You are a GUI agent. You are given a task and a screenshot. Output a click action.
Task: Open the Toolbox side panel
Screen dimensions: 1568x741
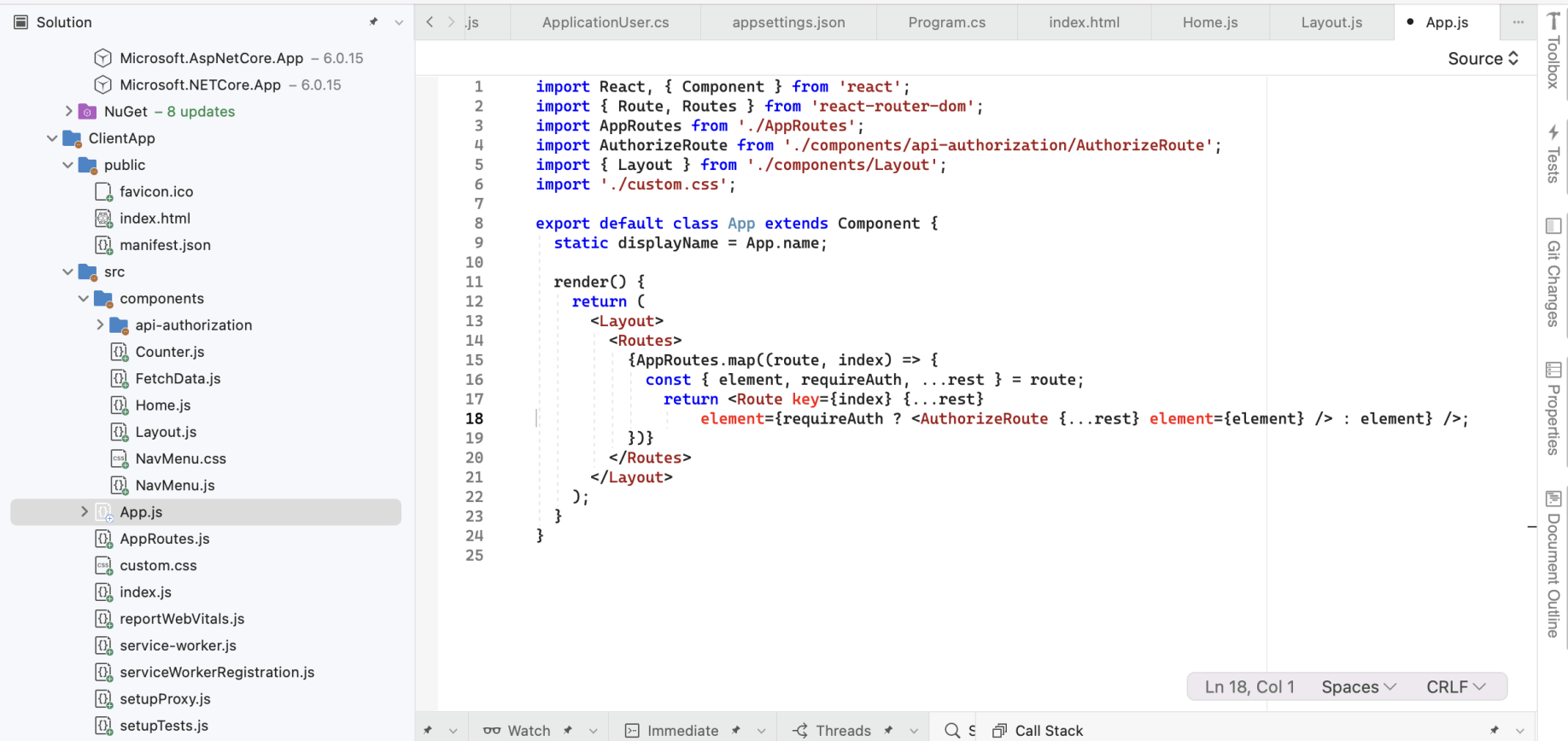tap(1553, 51)
